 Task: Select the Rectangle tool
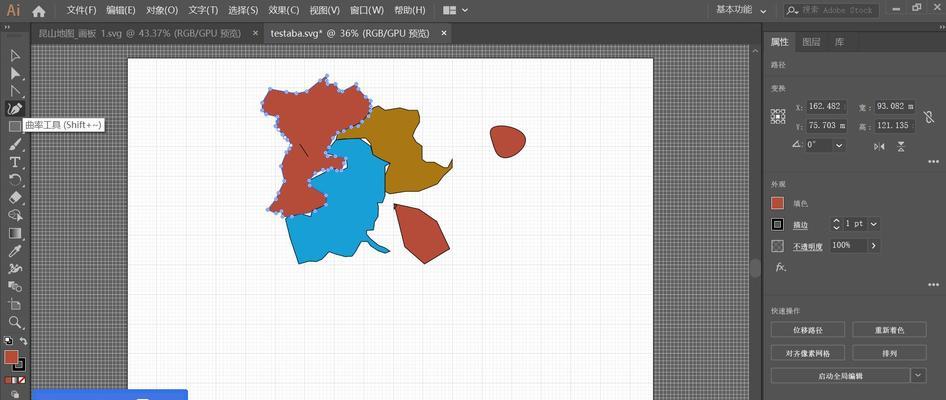15,126
